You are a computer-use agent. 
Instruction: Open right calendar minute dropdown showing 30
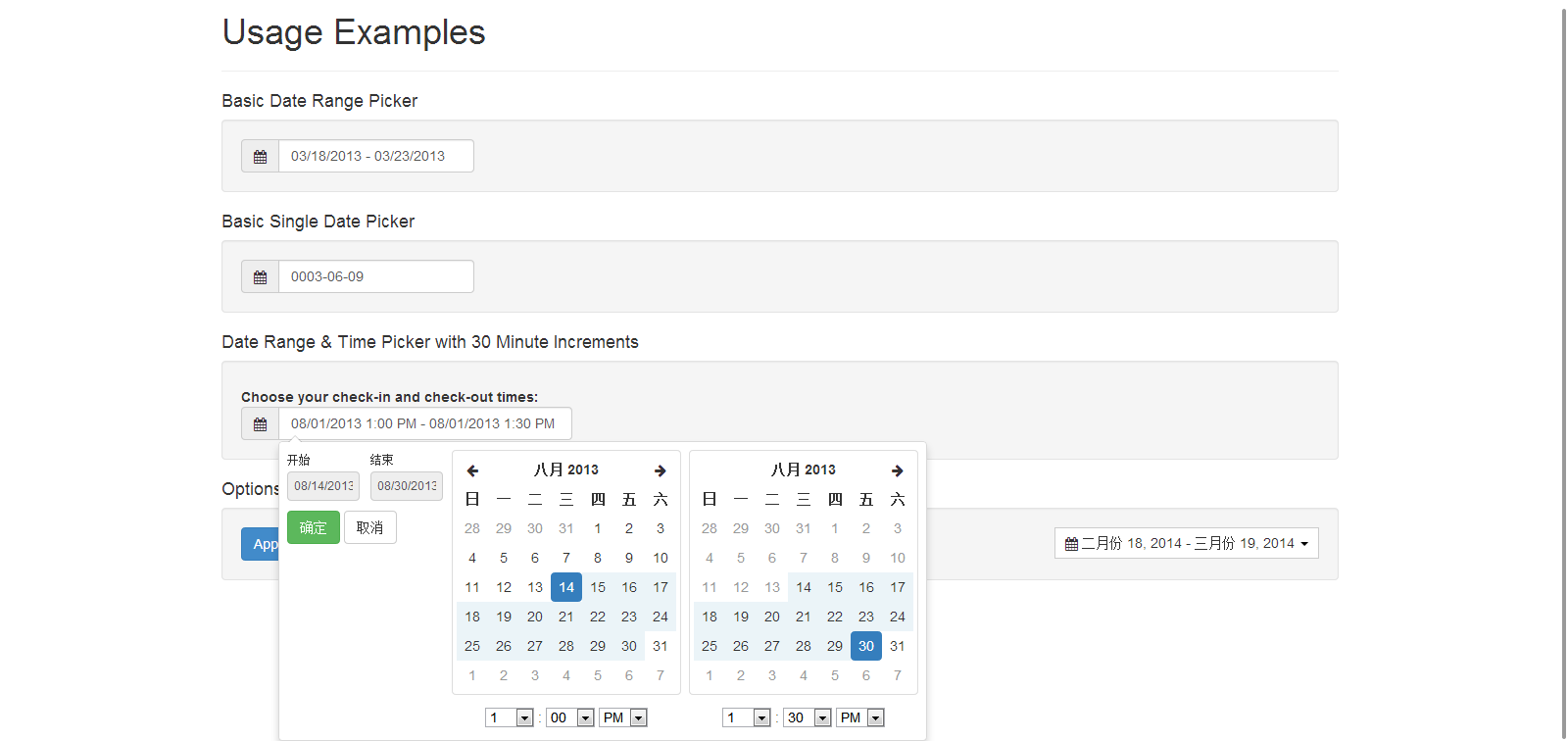tap(808, 717)
